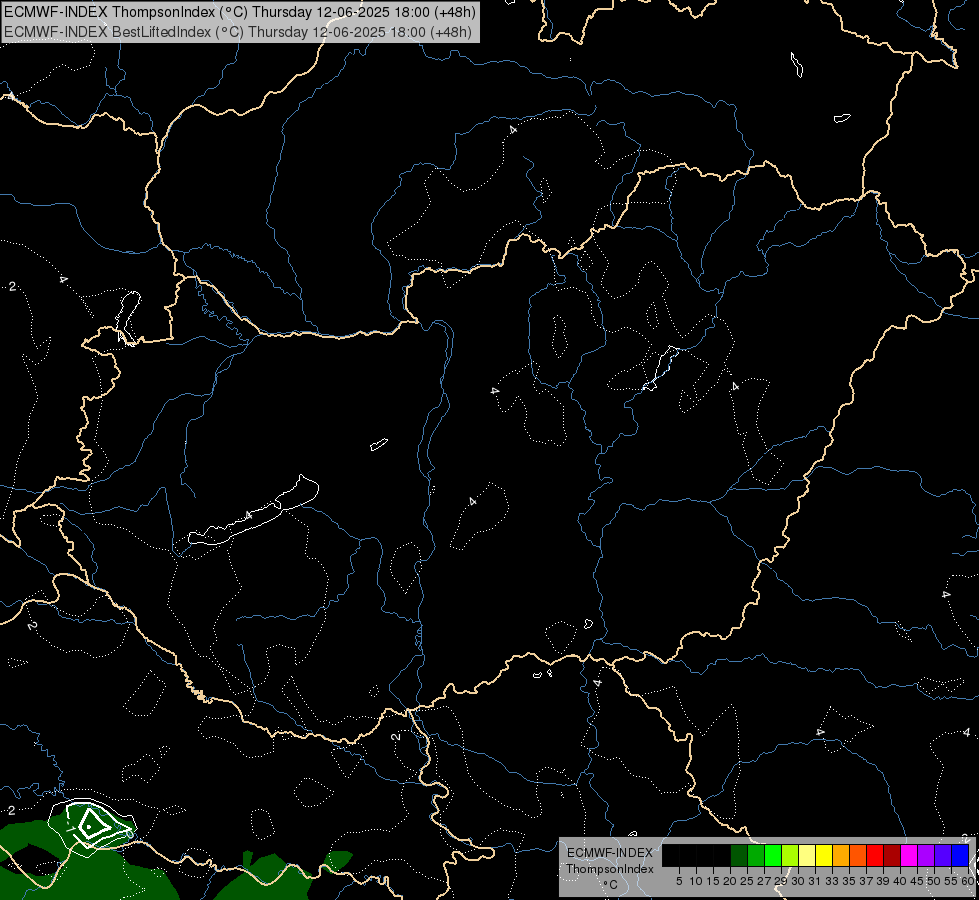Click legend tick value 15

pyautogui.click(x=713, y=881)
